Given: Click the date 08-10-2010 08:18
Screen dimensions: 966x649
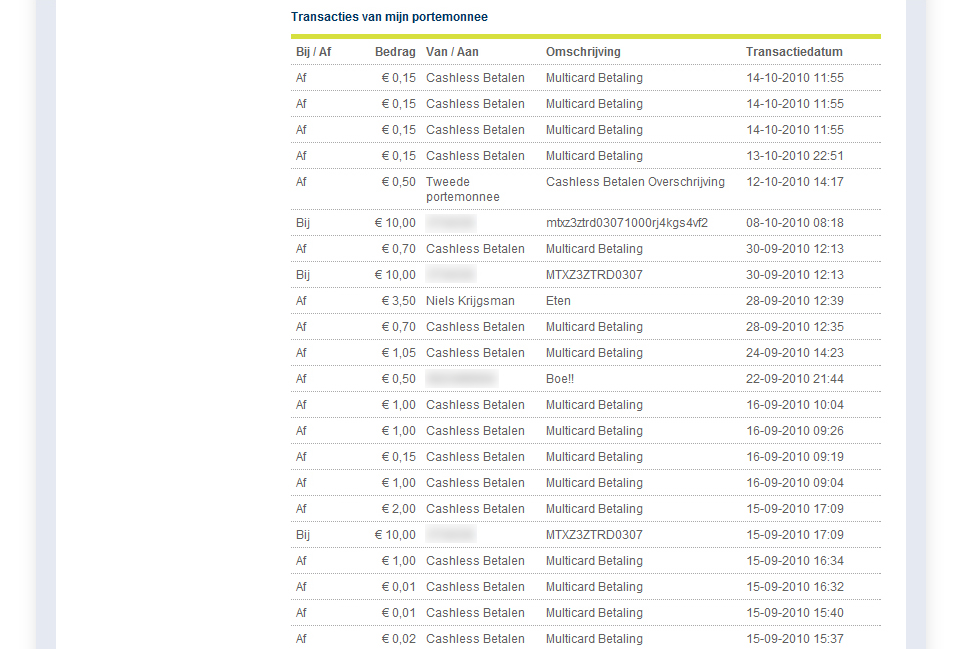Looking at the screenshot, I should click(x=795, y=223).
